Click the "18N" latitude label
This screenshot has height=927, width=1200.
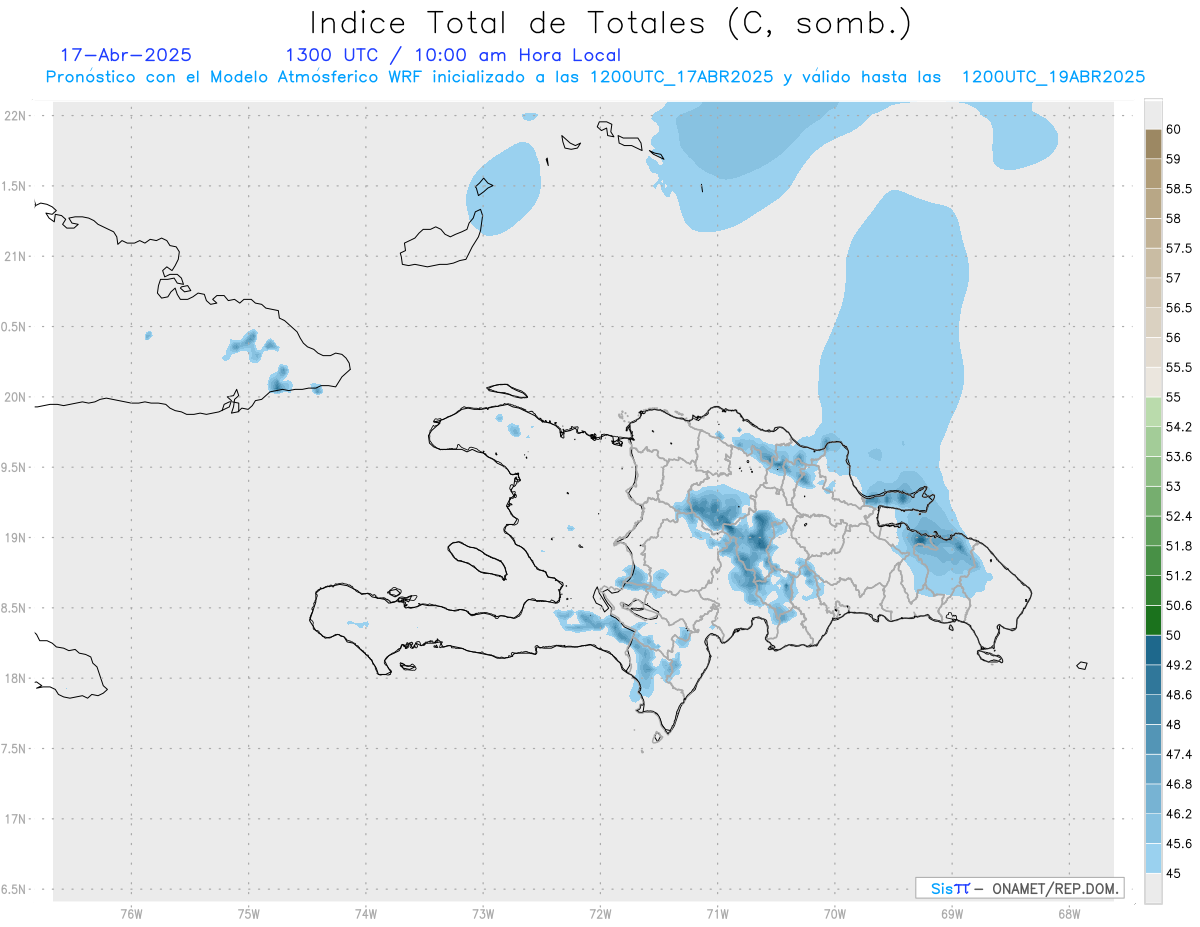15,679
